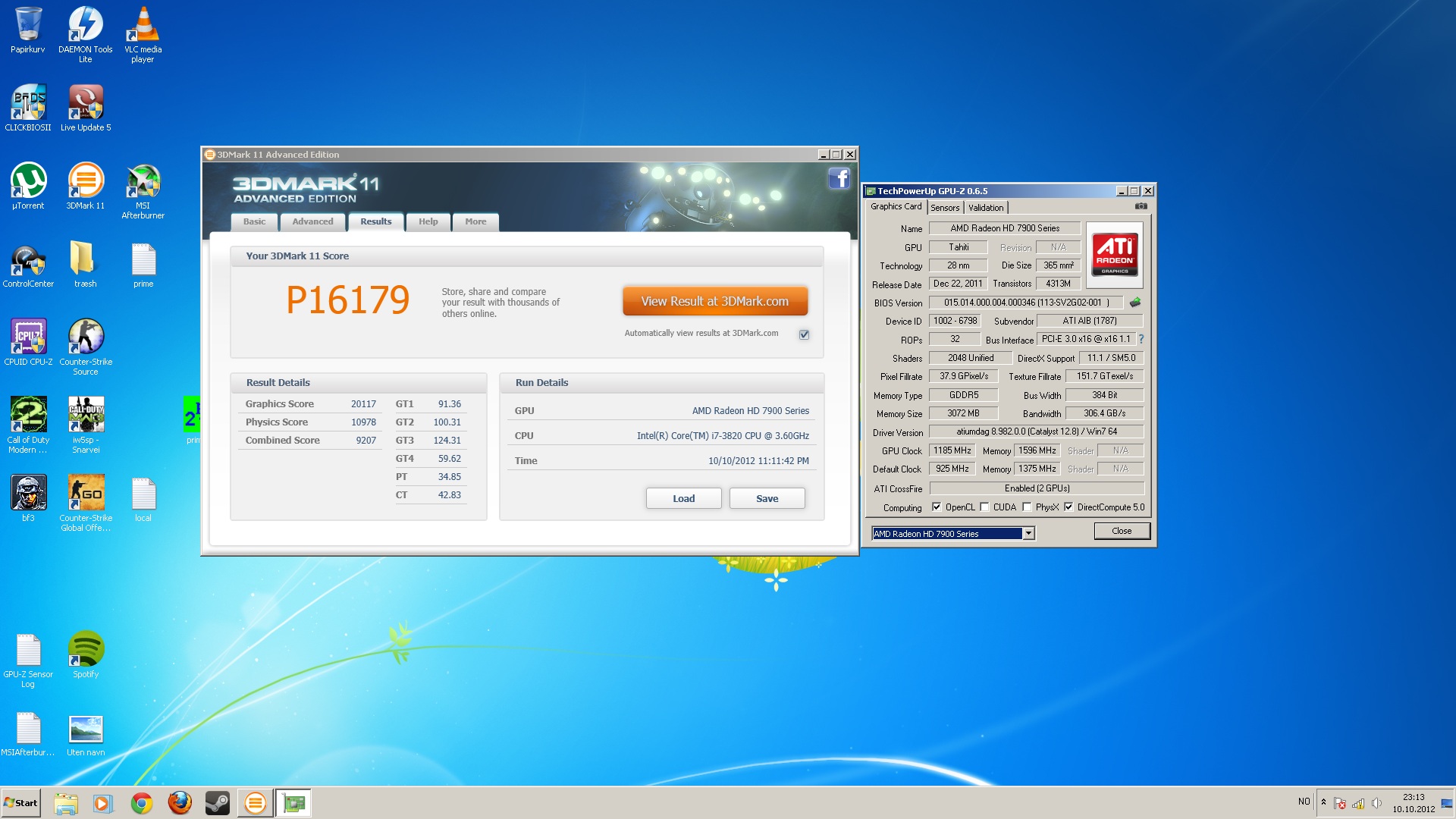The height and width of the screenshot is (819, 1456).
Task: Select the Results tab in 3DMark
Action: 376,221
